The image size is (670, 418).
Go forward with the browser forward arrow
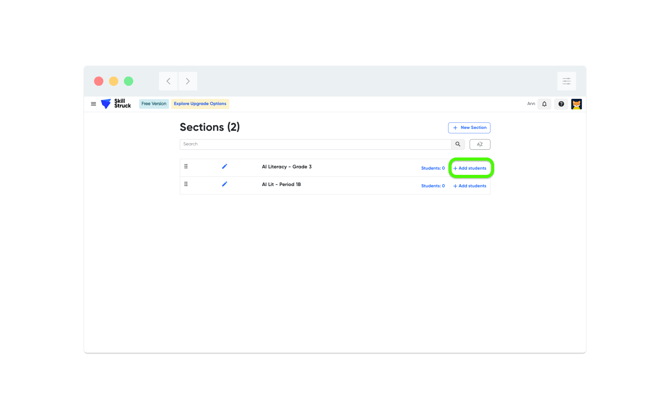click(188, 81)
